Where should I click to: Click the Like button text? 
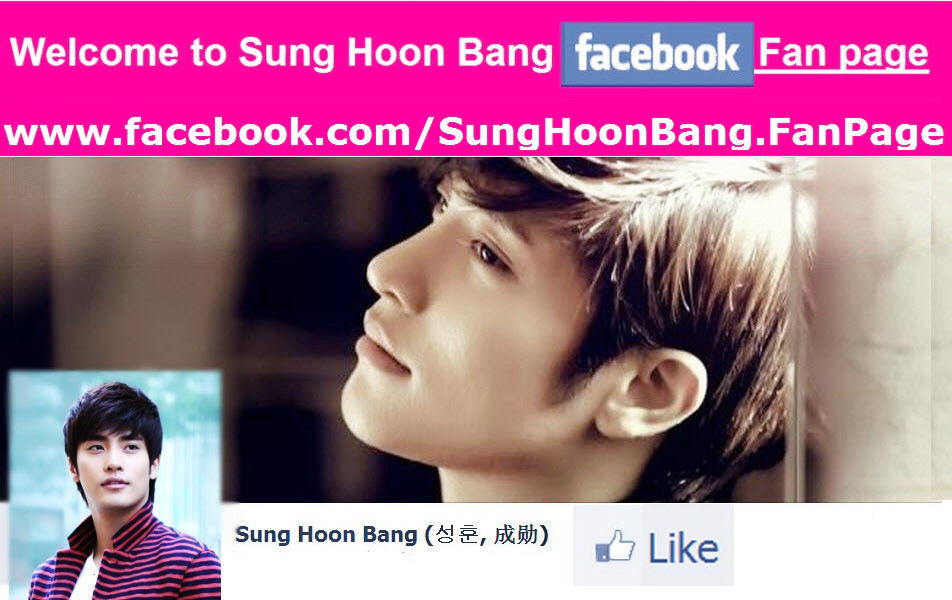click(x=684, y=548)
